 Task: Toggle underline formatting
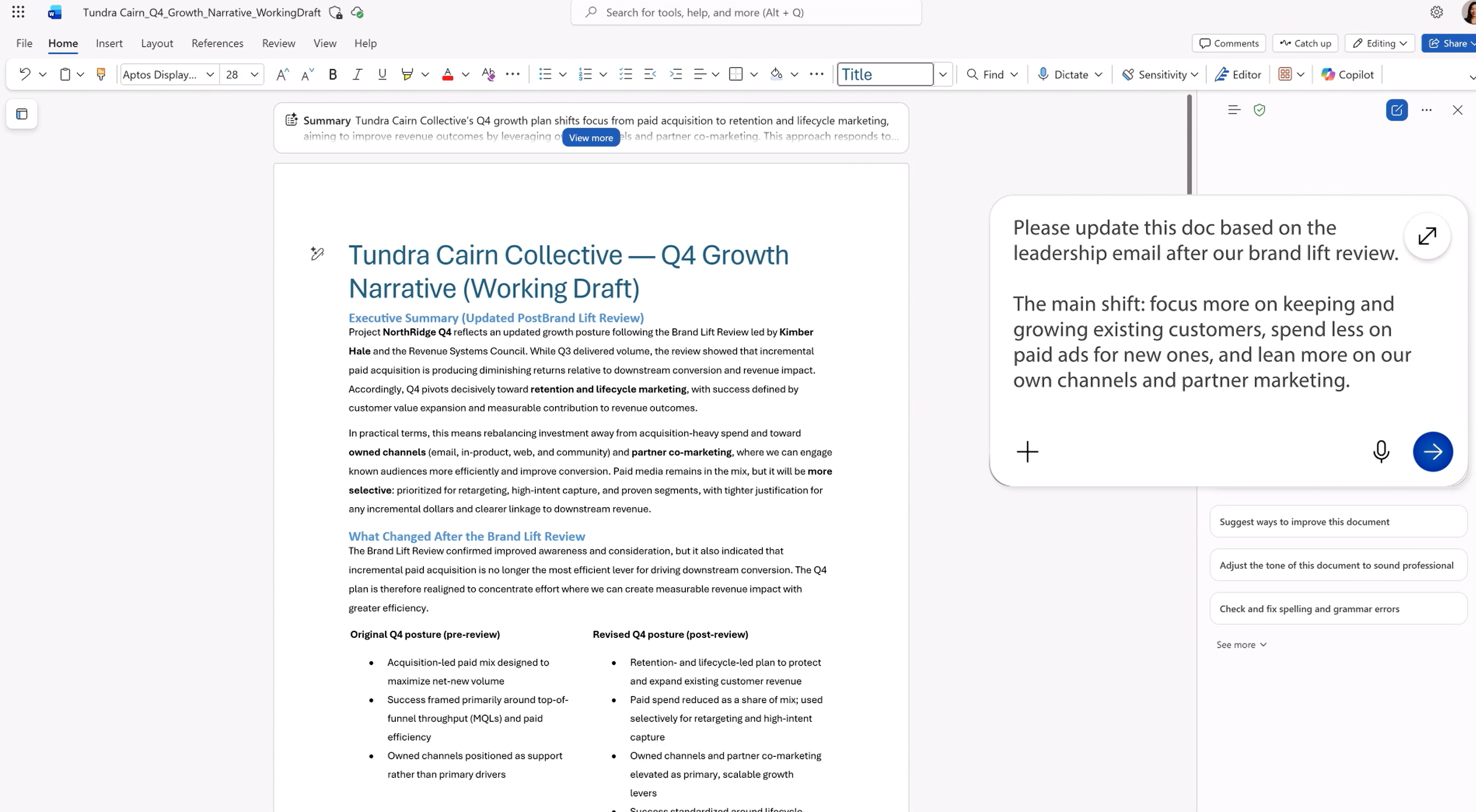(x=382, y=74)
